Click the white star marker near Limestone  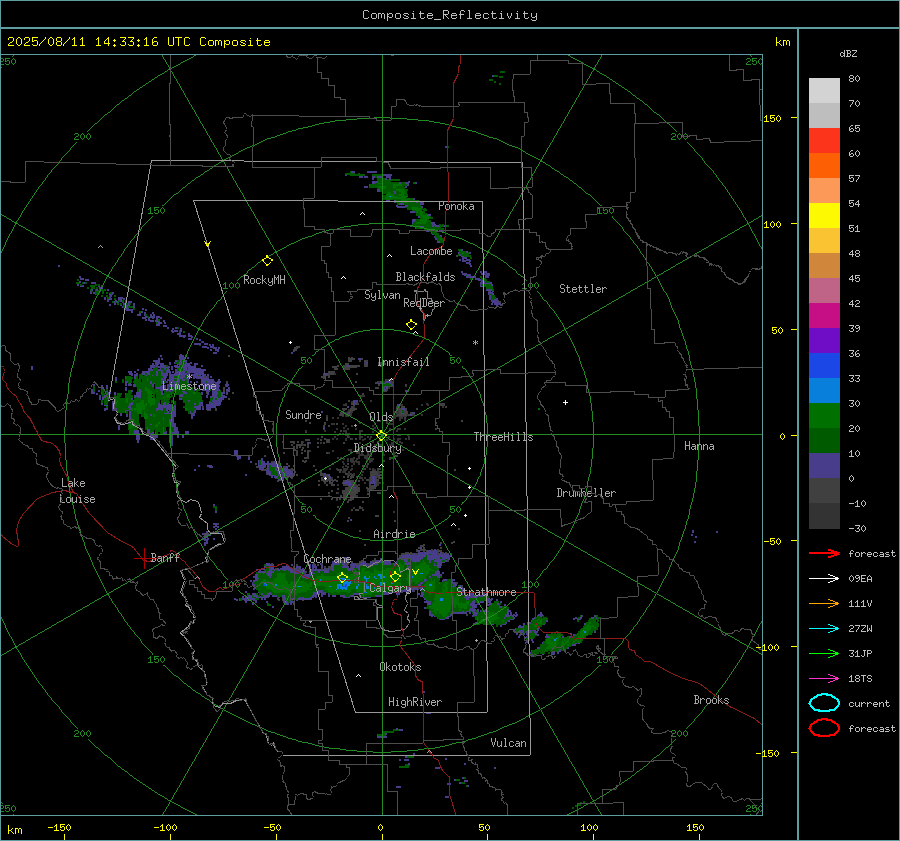189,377
